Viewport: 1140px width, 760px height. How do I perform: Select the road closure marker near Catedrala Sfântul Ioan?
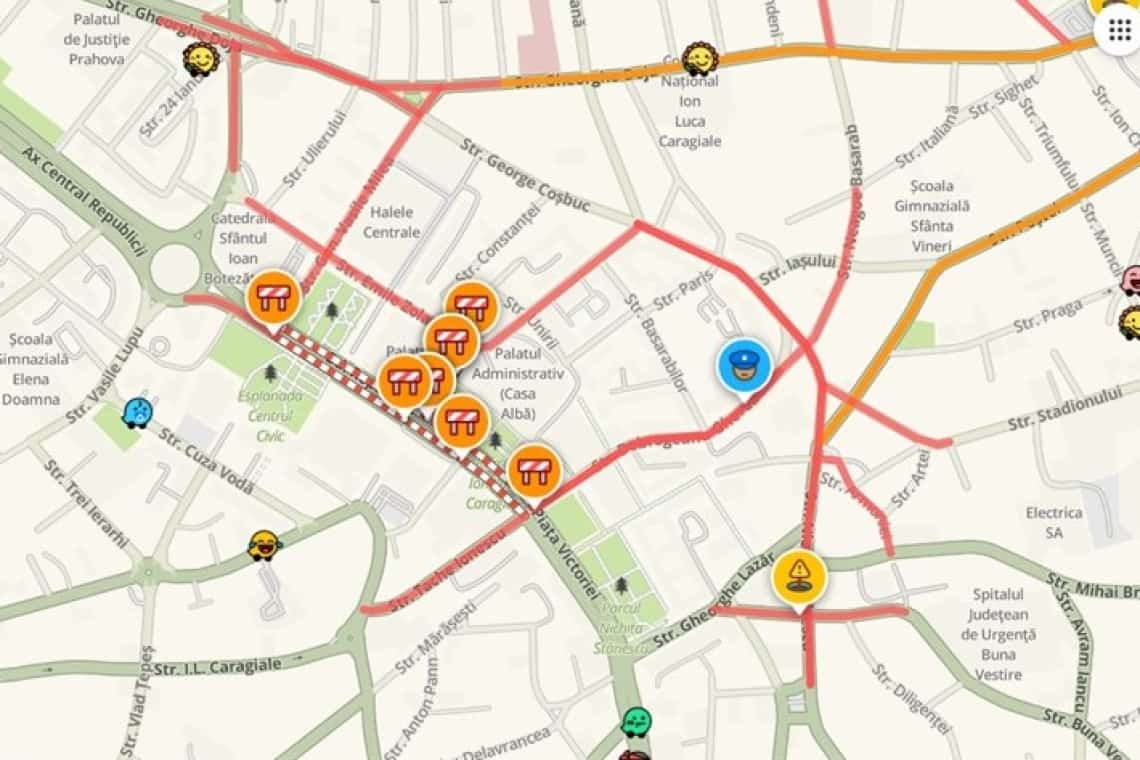[x=274, y=298]
